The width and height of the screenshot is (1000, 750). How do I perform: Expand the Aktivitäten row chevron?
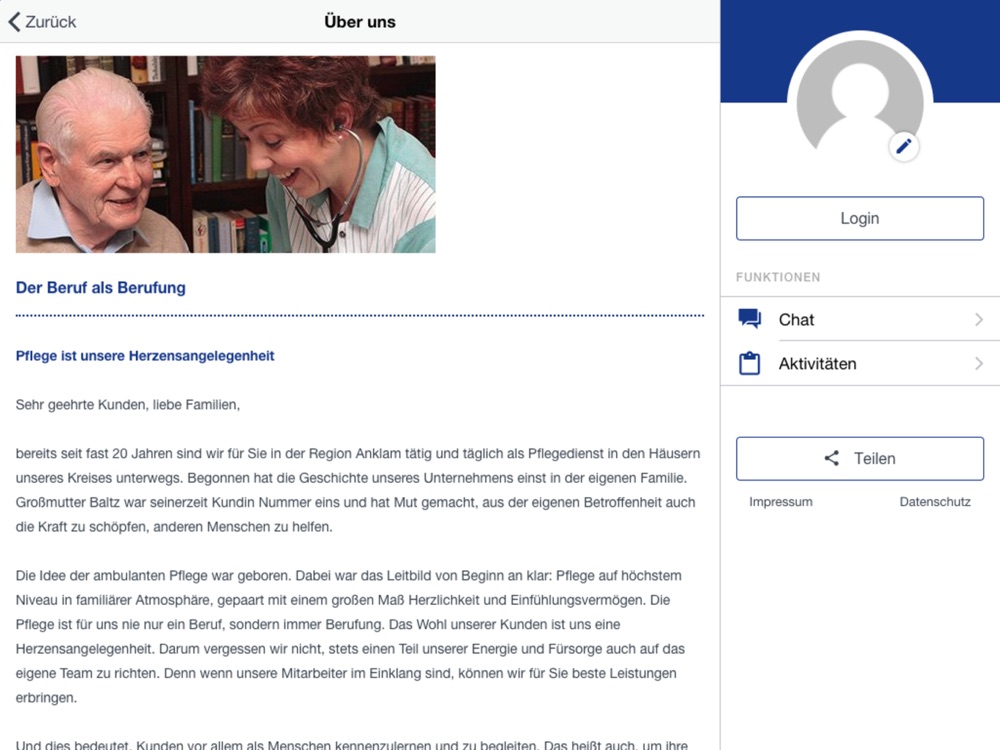pyautogui.click(x=979, y=364)
